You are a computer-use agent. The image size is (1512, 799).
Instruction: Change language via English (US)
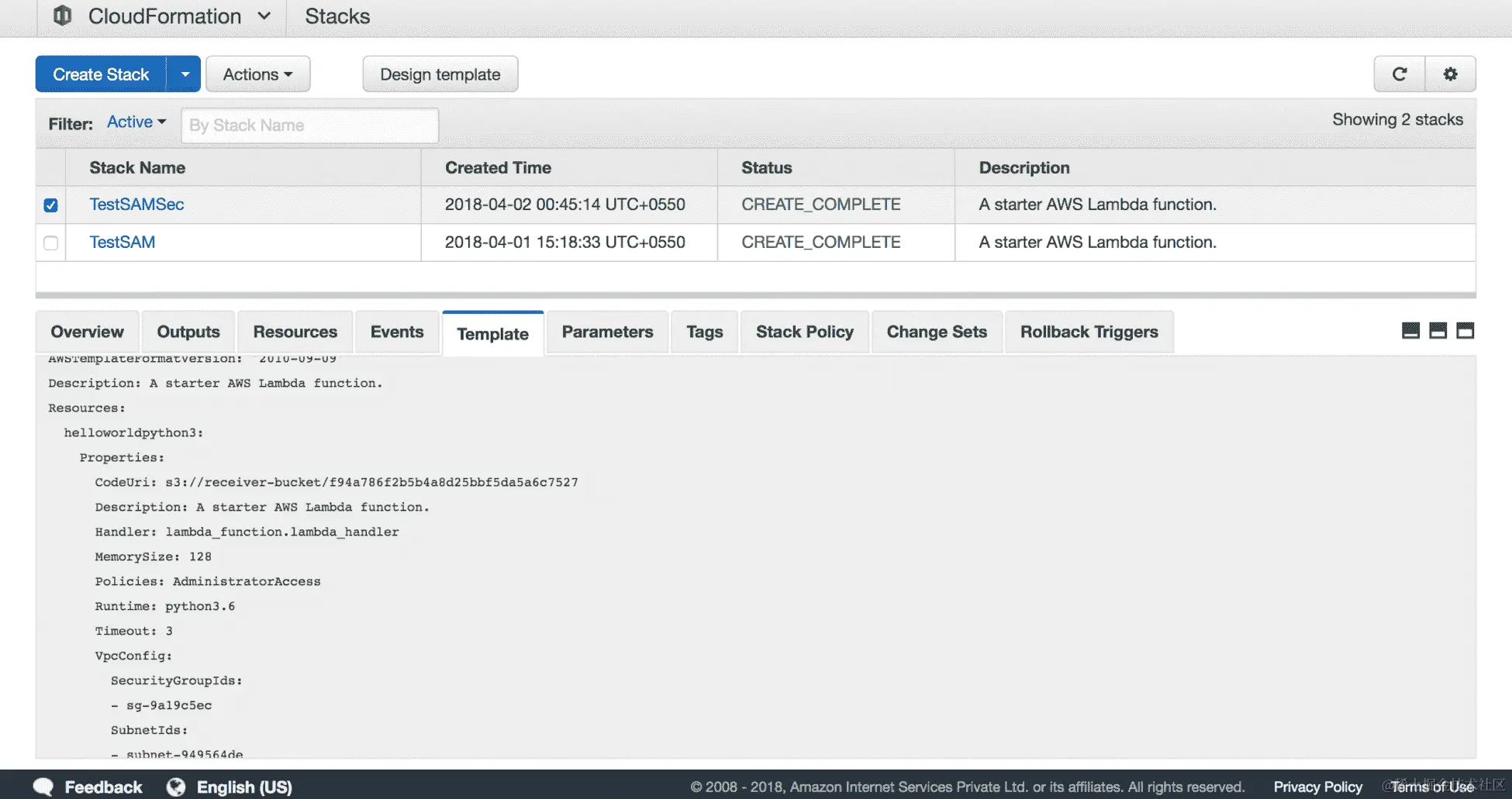(x=244, y=787)
